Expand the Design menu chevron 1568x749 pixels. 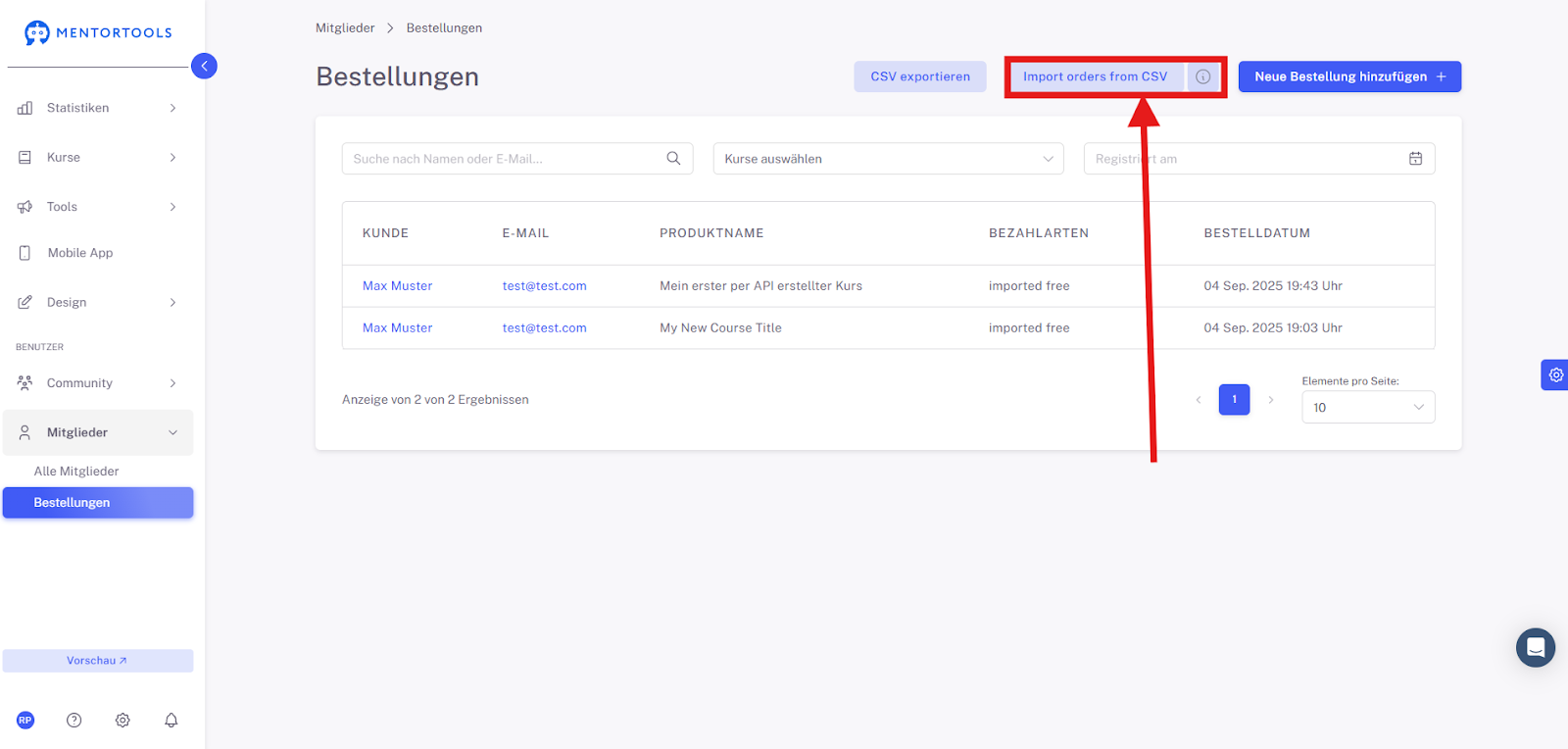(172, 302)
